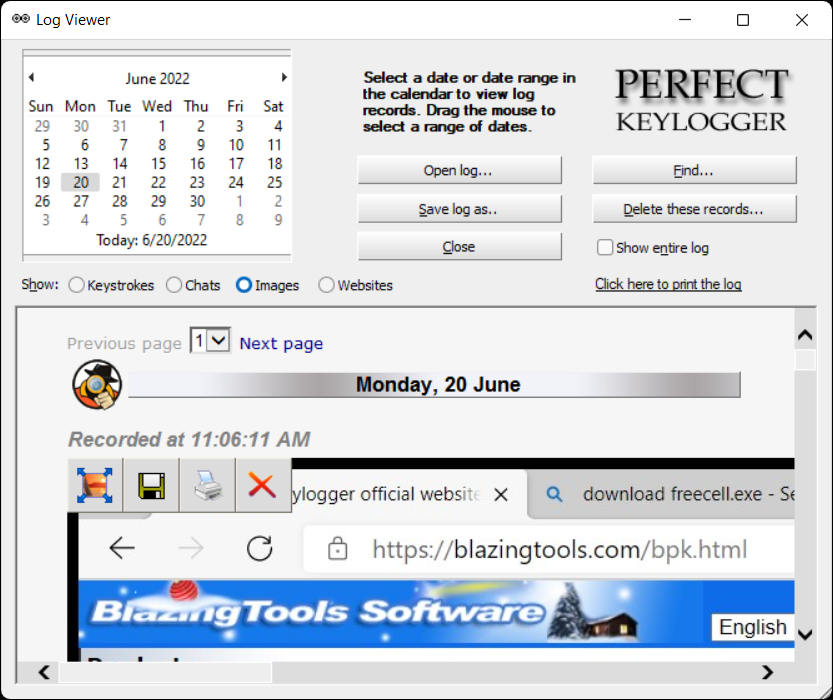Viewport: 833px width, 700px height.
Task: Select June 30 in the calendar
Action: coord(197,201)
